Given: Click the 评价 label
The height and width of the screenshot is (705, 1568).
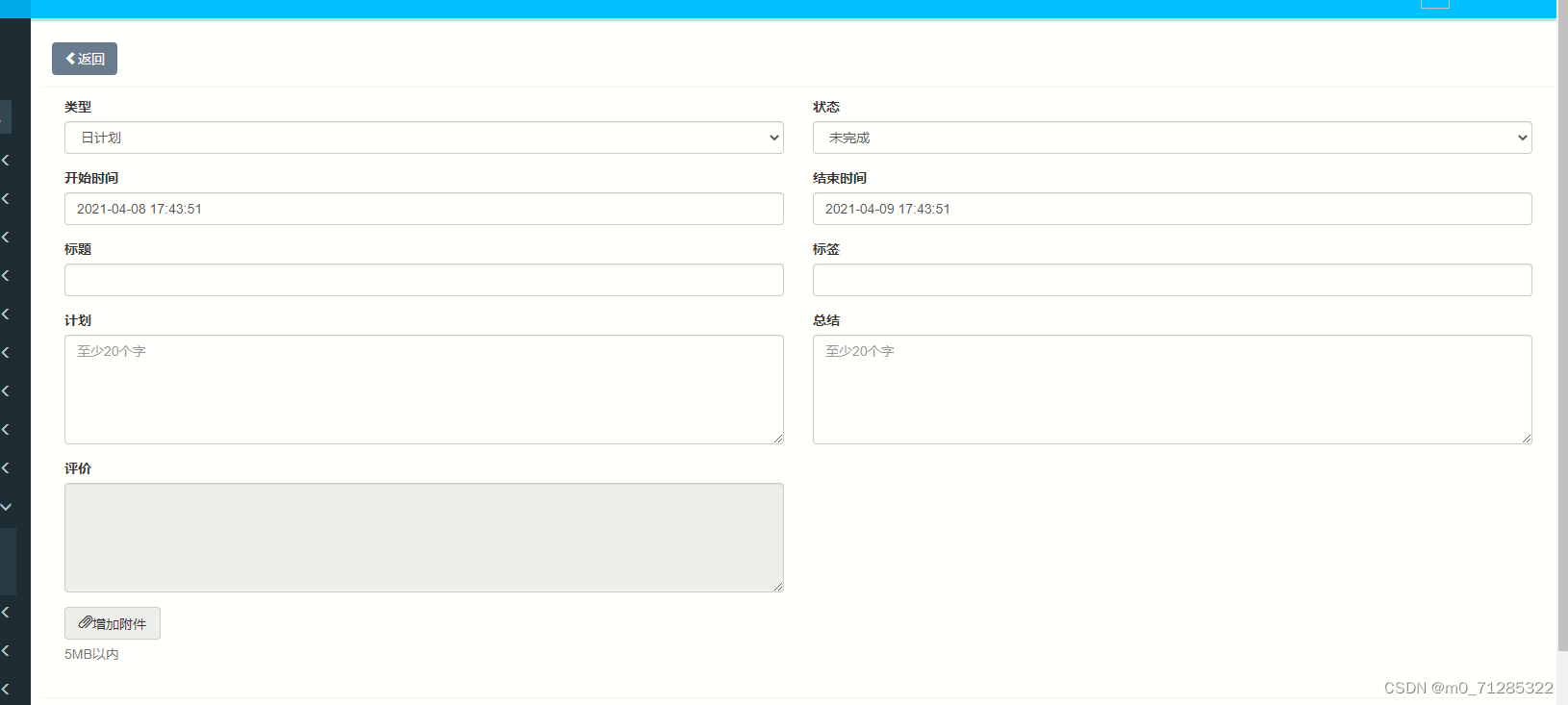Looking at the screenshot, I should [x=78, y=468].
